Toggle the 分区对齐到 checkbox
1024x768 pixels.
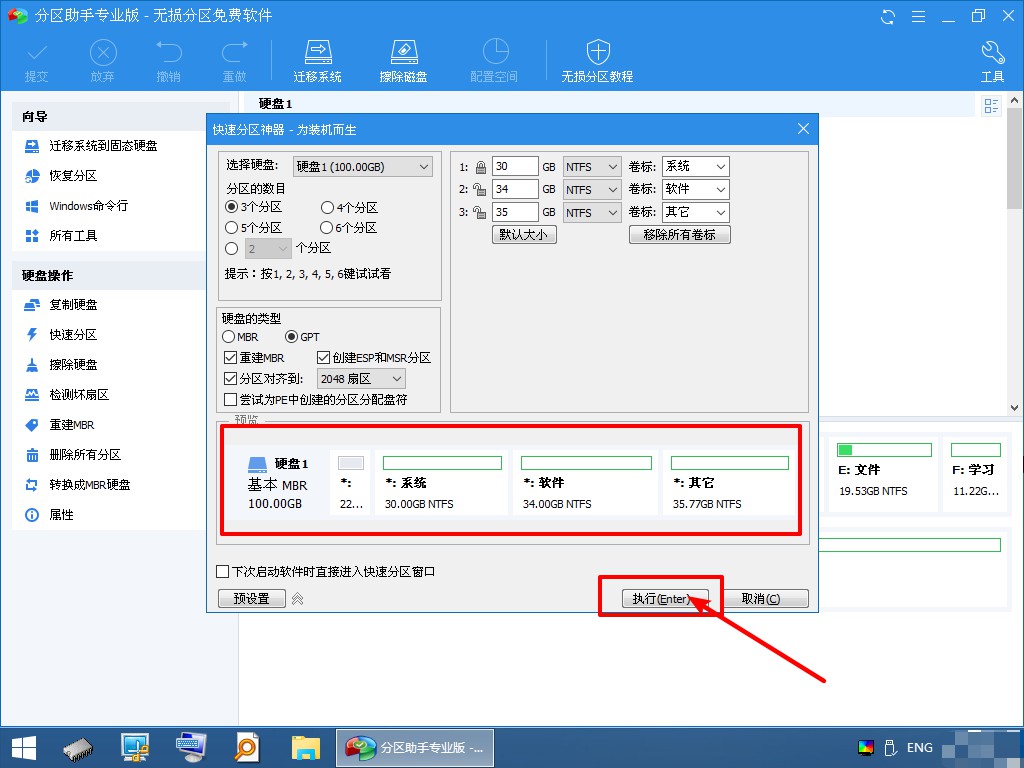point(230,379)
